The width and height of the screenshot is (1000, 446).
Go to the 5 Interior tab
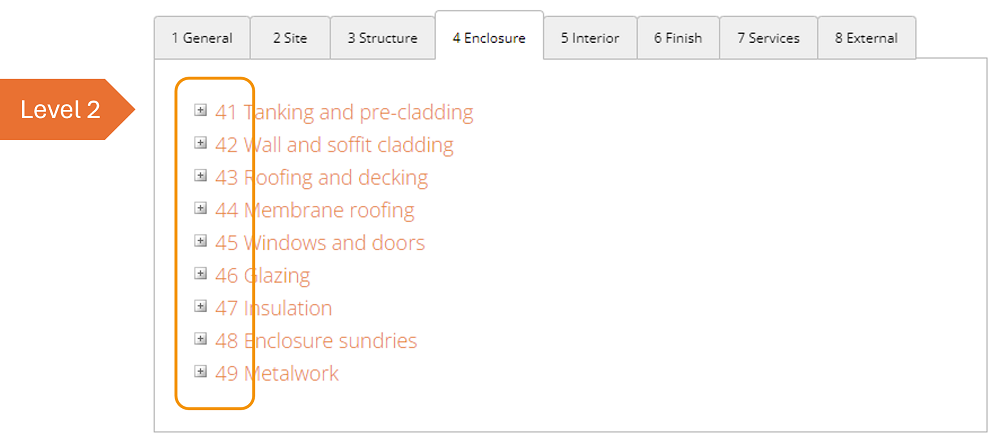[589, 38]
